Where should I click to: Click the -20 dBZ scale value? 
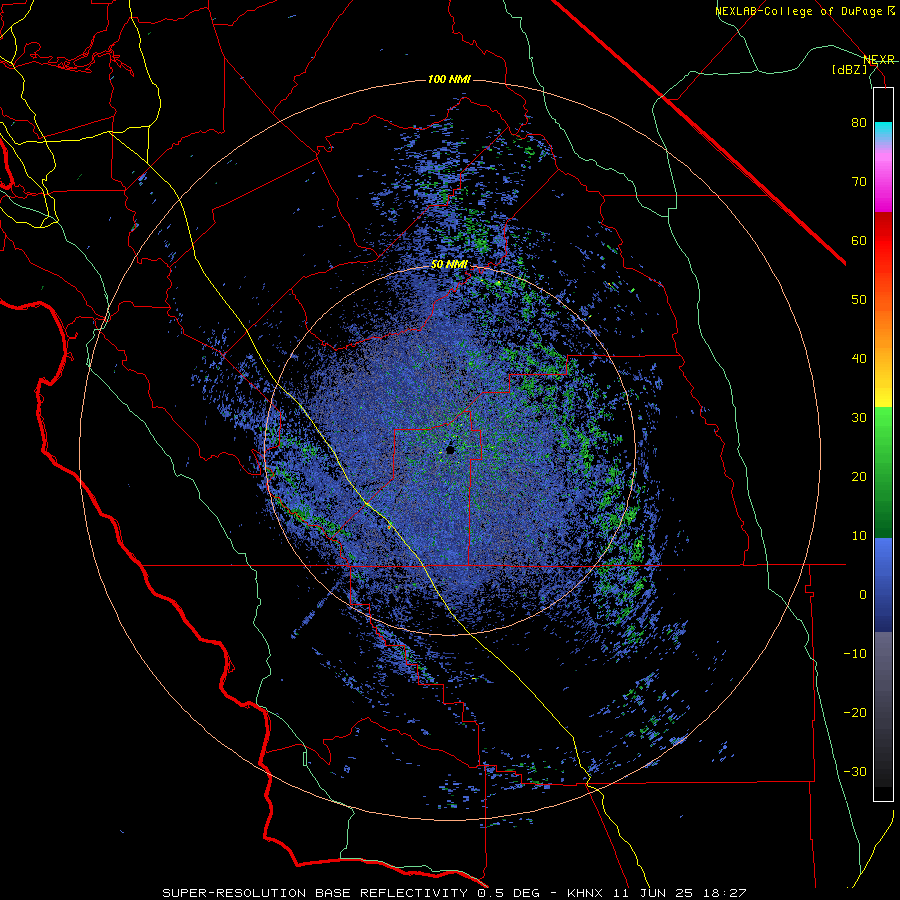click(855, 713)
